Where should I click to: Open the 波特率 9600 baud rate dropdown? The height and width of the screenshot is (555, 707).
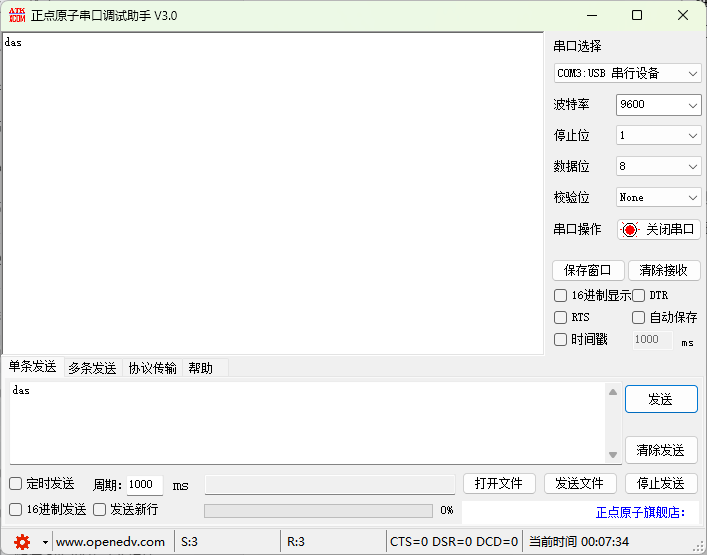coord(658,104)
